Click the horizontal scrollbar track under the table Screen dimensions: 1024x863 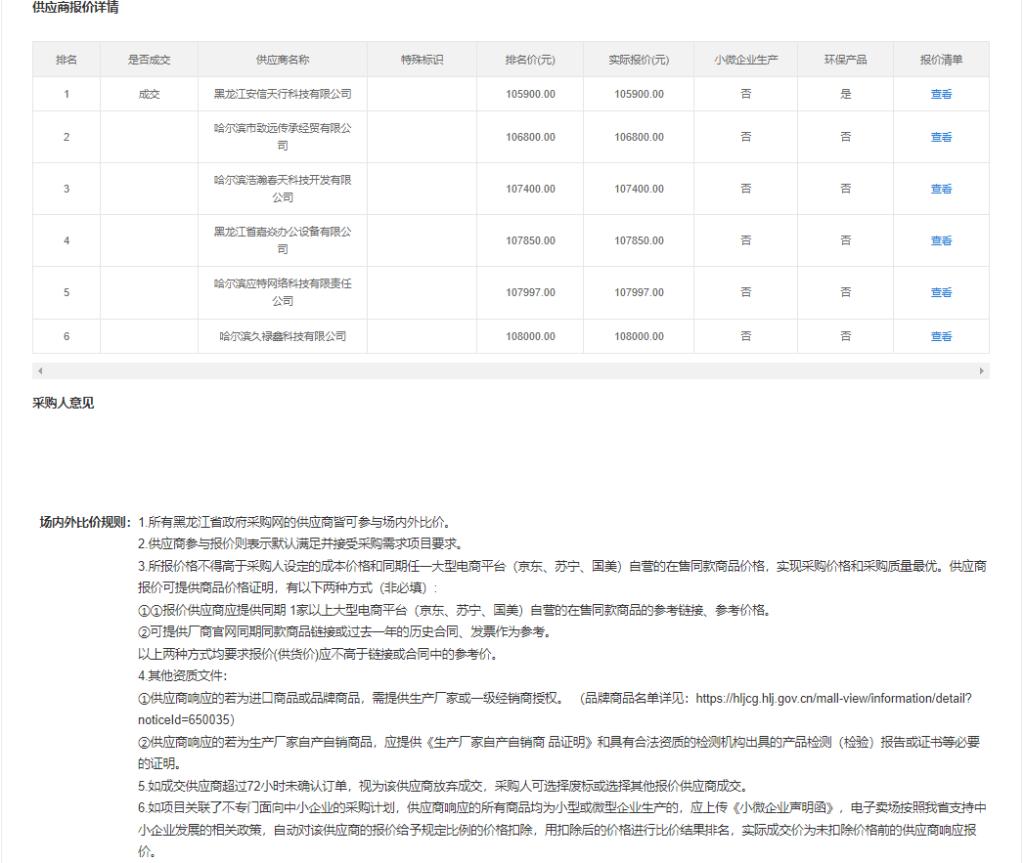coord(510,371)
